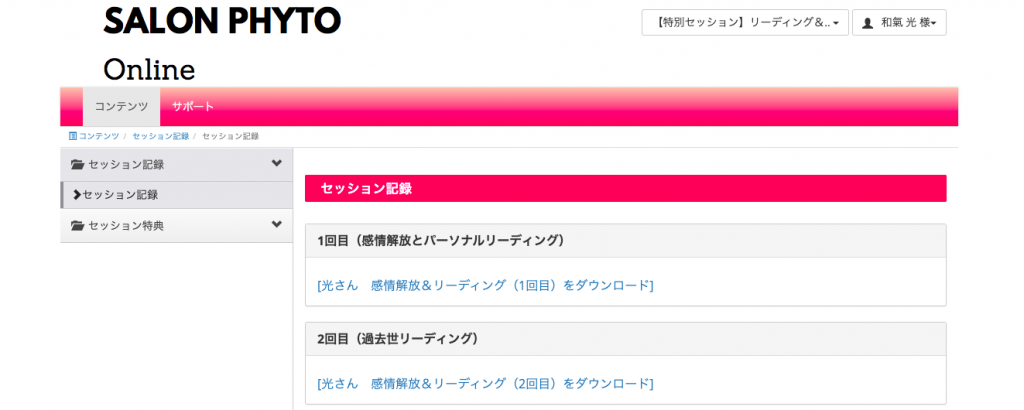The height and width of the screenshot is (410, 1024).
Task: Go to コンテンツ breadcrumb link
Action: 99,136
